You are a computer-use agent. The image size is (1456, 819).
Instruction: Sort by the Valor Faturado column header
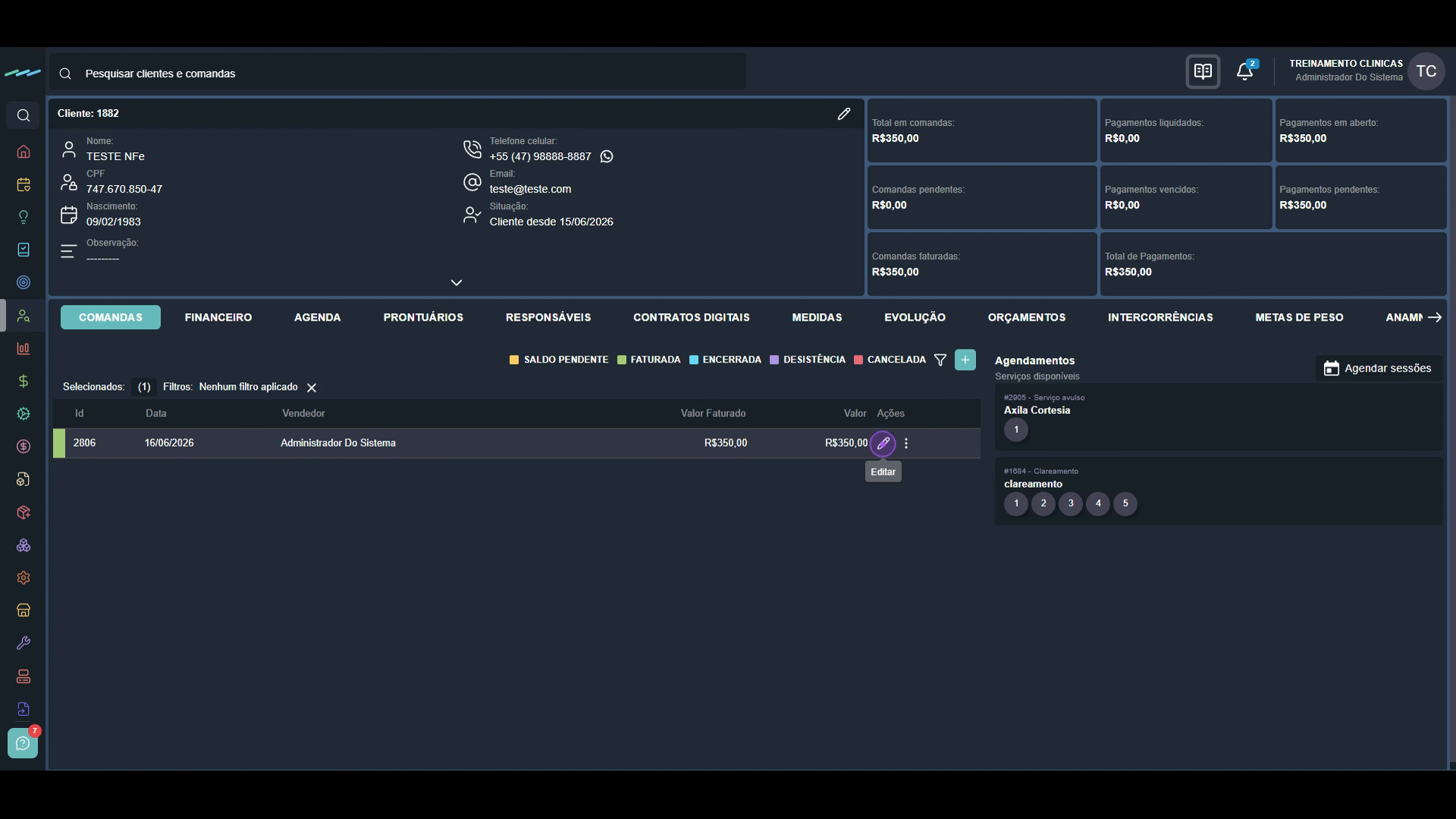coord(713,414)
